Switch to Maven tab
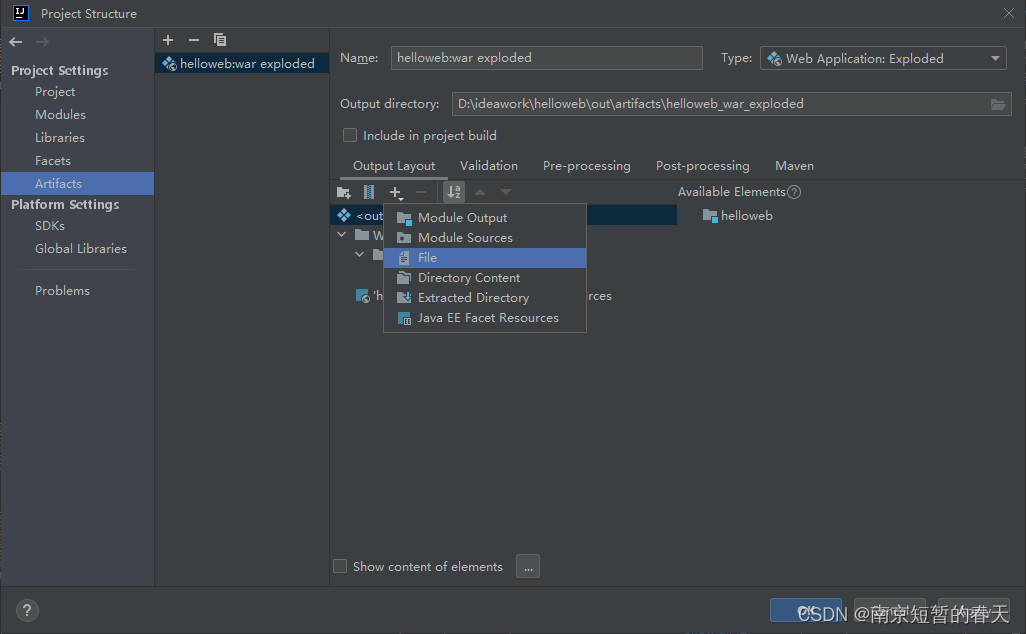Viewport: 1026px width, 634px height. pyautogui.click(x=794, y=166)
